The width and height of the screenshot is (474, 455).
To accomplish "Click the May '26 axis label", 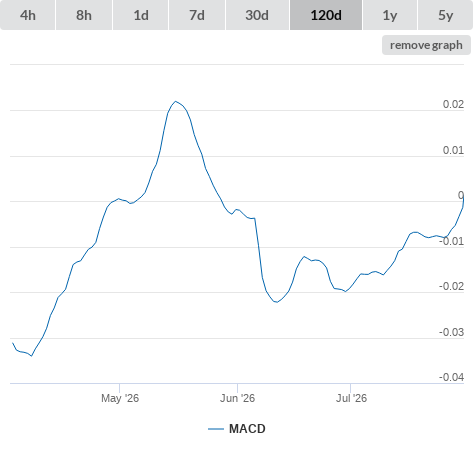I will click(120, 398).
